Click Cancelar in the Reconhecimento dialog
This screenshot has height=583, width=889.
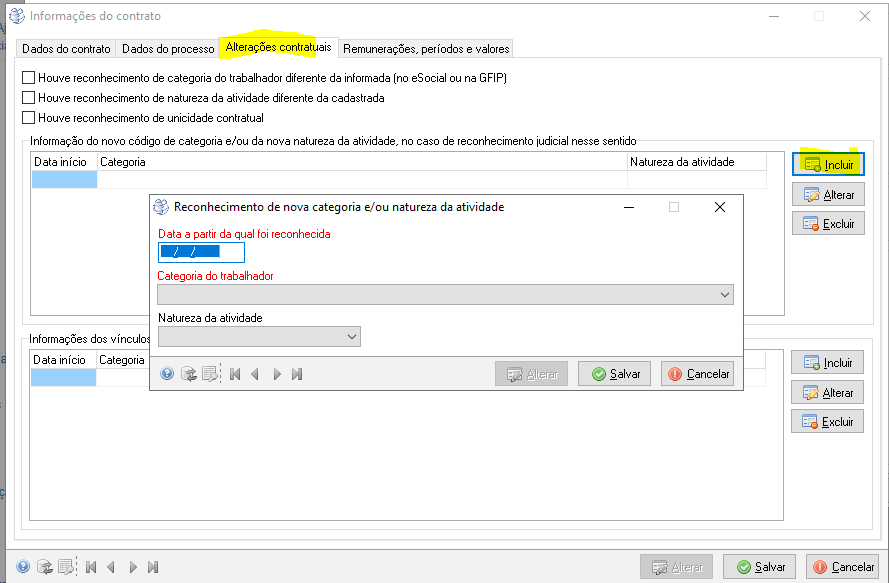[x=698, y=374]
